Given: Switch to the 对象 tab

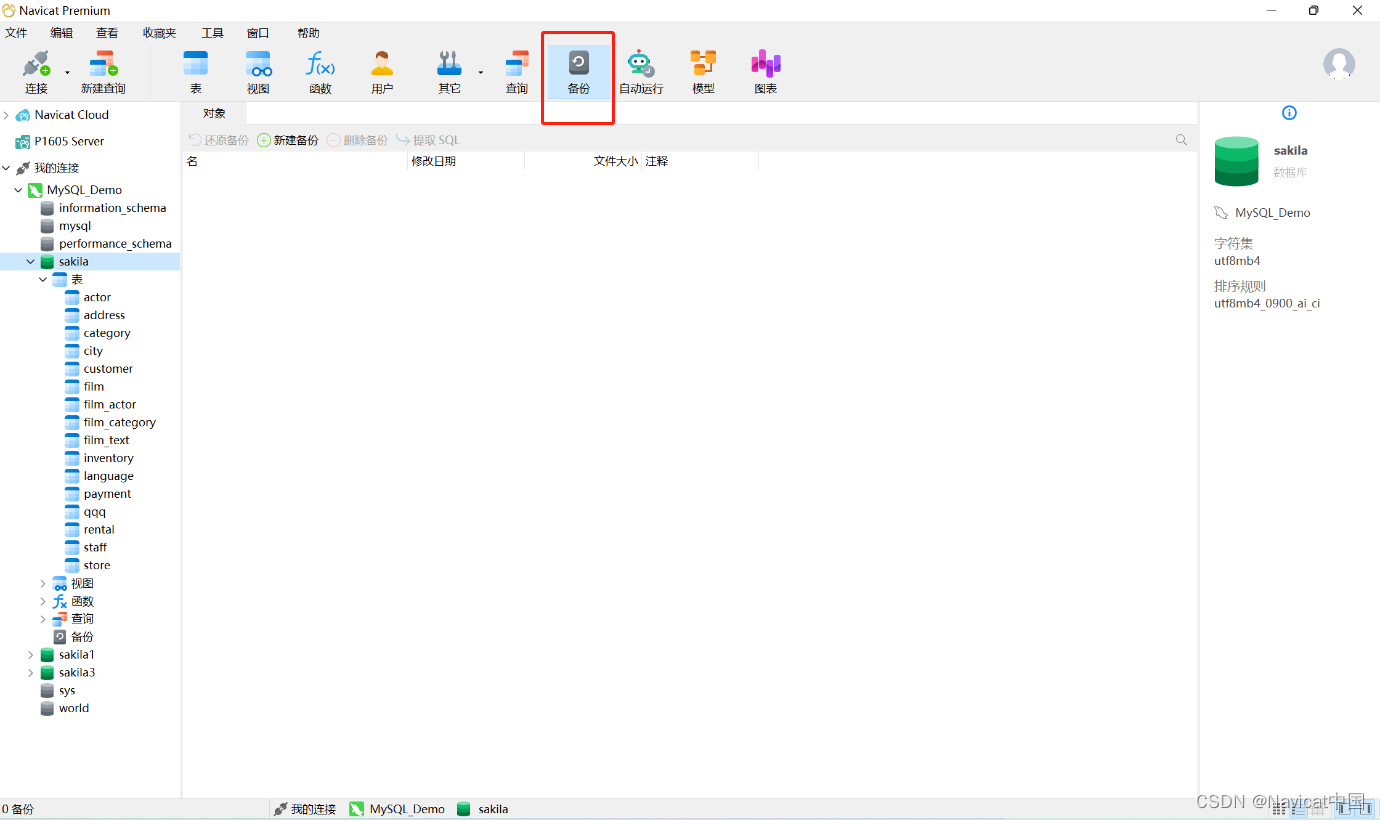Looking at the screenshot, I should (x=214, y=113).
